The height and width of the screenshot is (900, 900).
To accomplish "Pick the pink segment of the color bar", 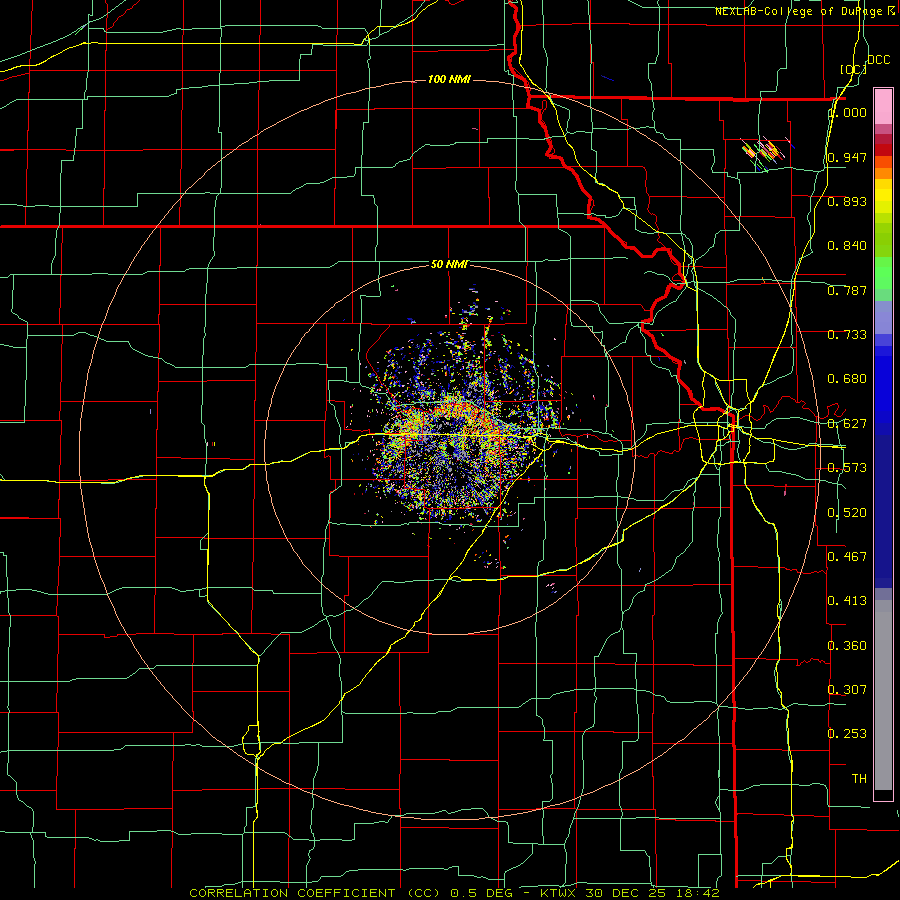I will 883,106.
